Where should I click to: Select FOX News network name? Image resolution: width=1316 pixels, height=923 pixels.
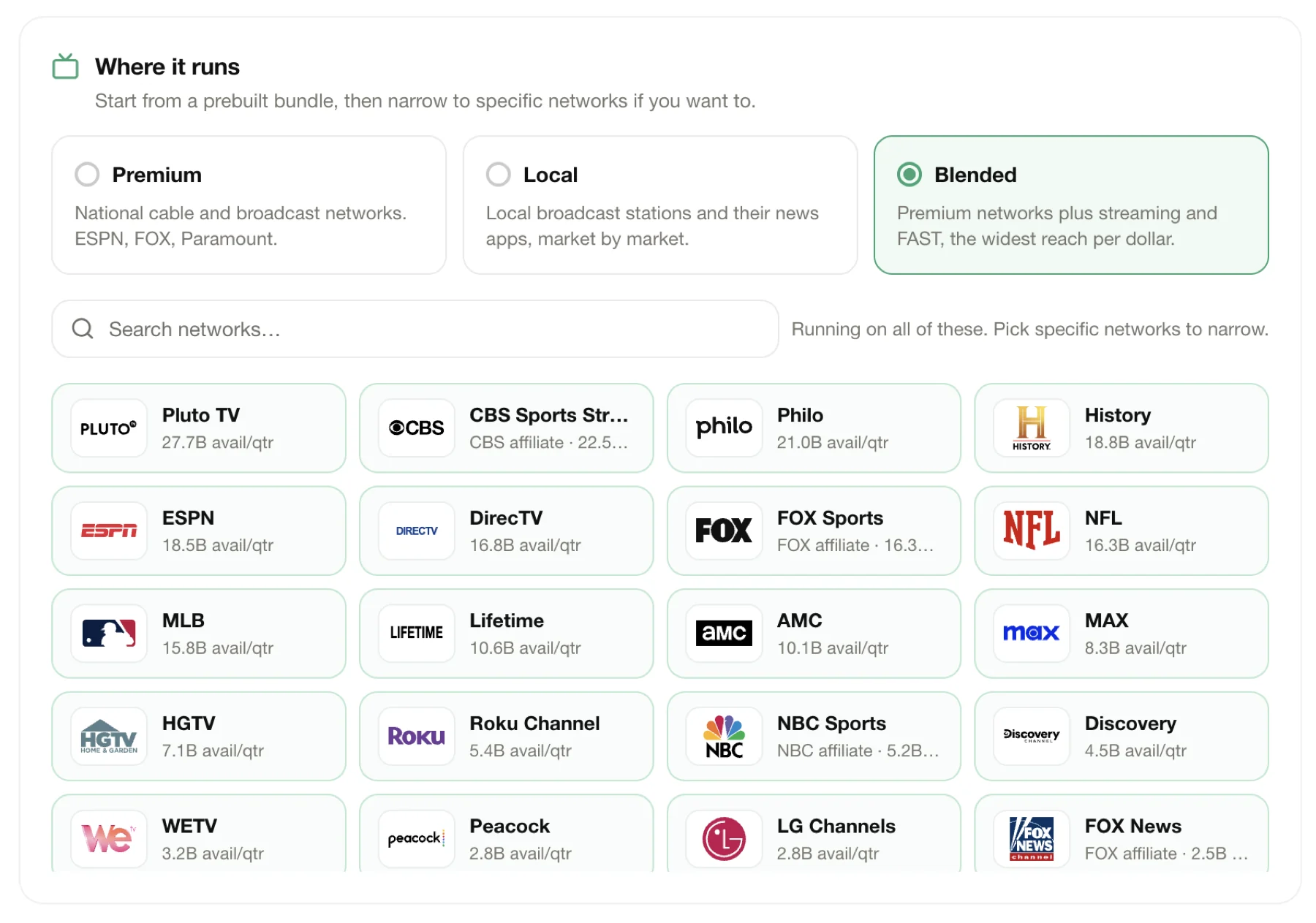pos(1133,826)
